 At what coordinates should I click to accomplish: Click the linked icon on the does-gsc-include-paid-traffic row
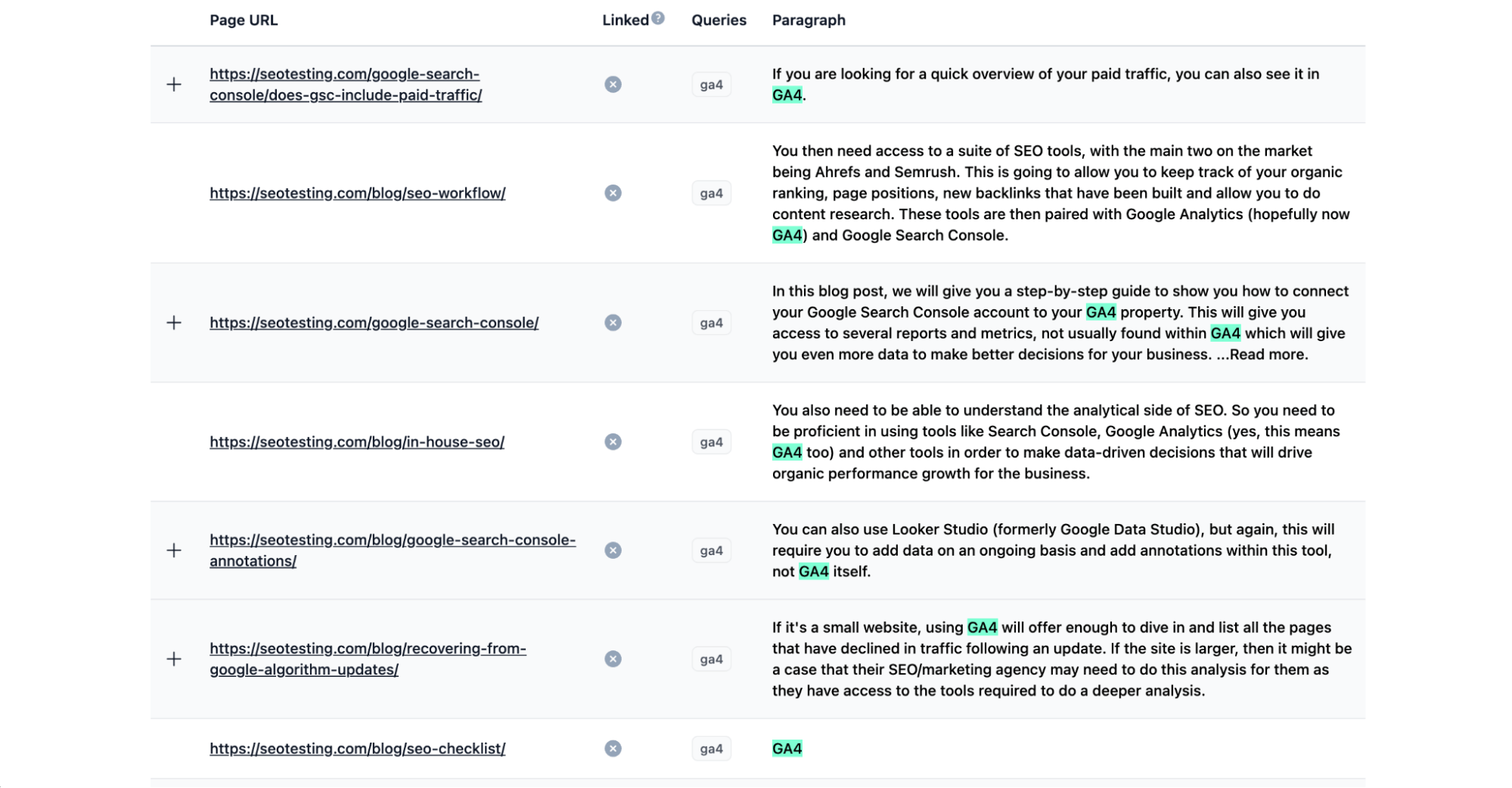click(x=612, y=84)
